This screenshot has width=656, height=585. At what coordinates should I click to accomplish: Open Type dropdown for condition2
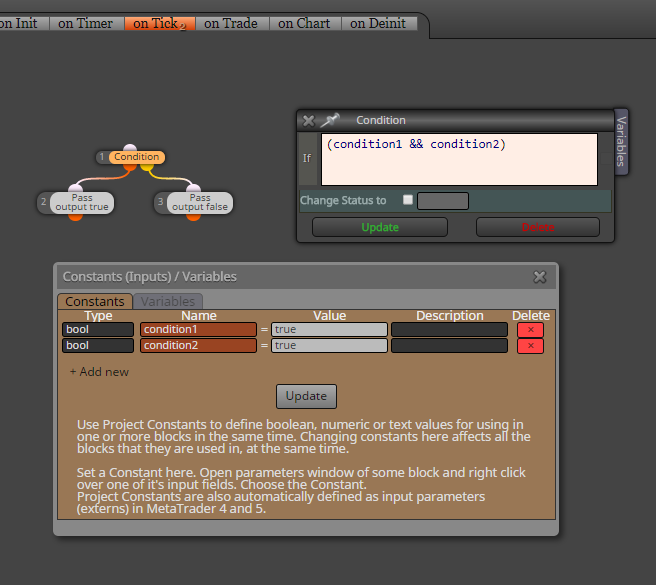pos(98,345)
